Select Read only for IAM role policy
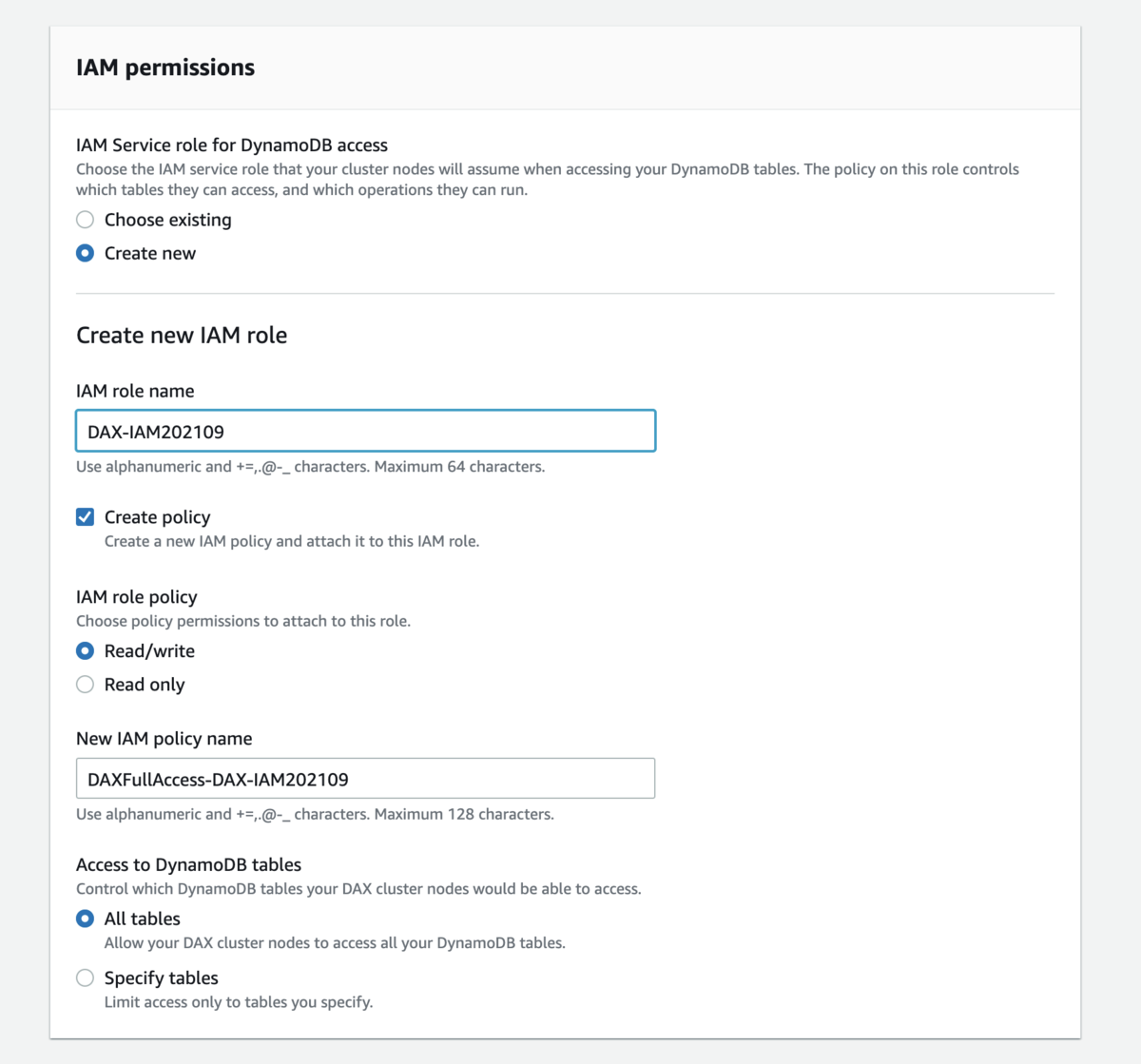1141x1064 pixels. pos(85,684)
